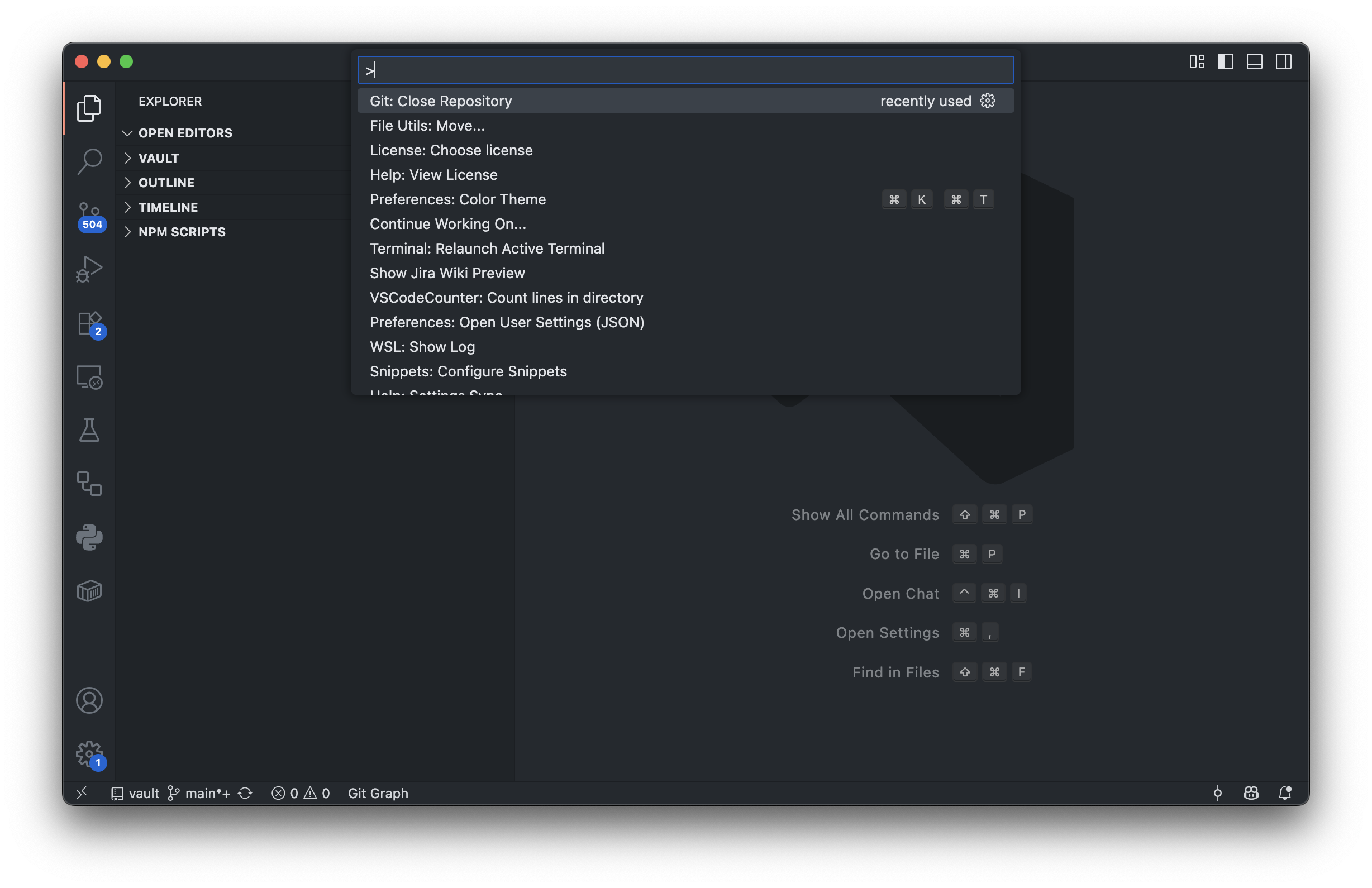Open the Accounts profile icon

pyautogui.click(x=89, y=701)
